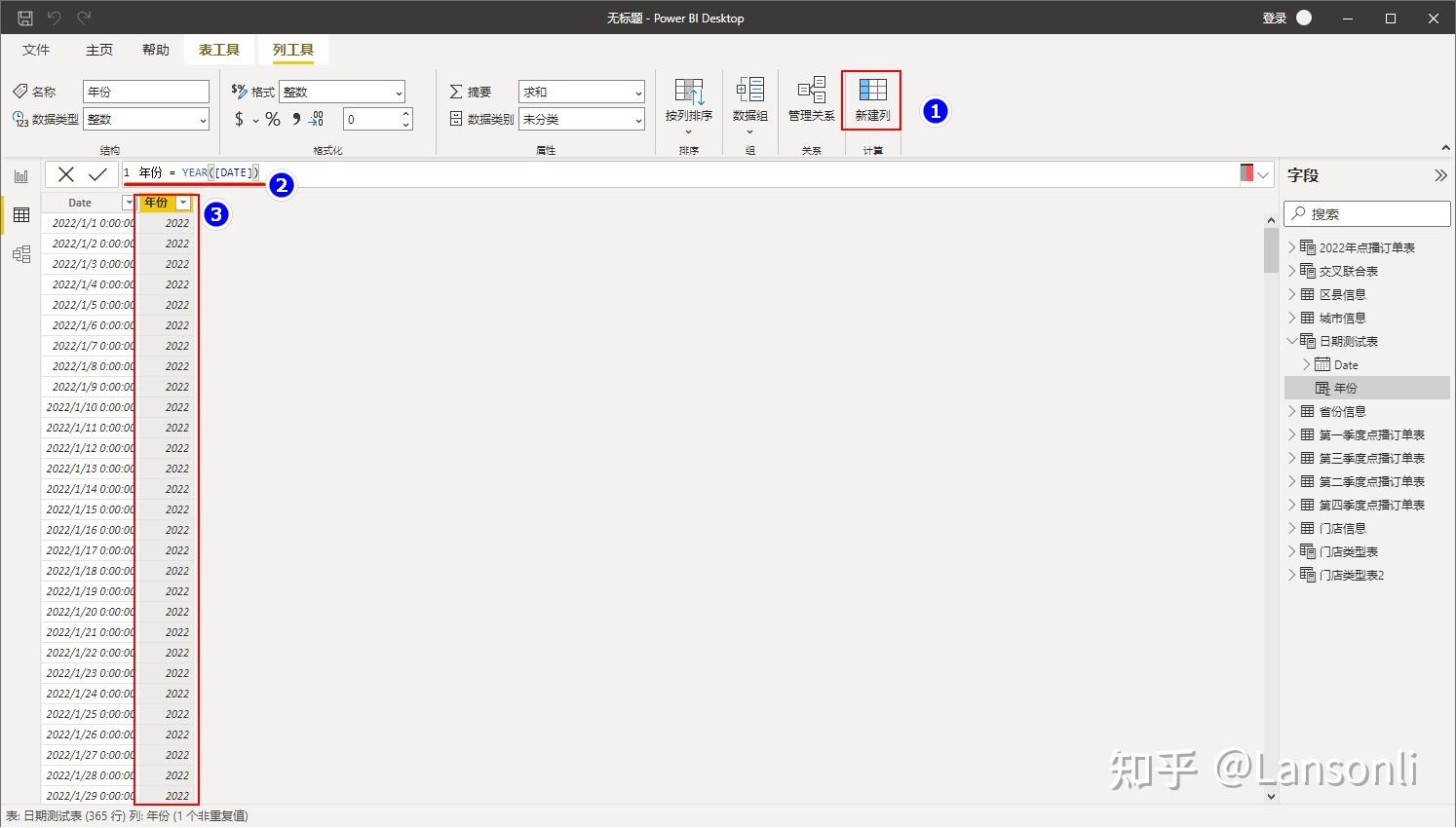Screen dimensions: 1456x828
Task: Open 管理关系 from the ribbon
Action: click(811, 98)
